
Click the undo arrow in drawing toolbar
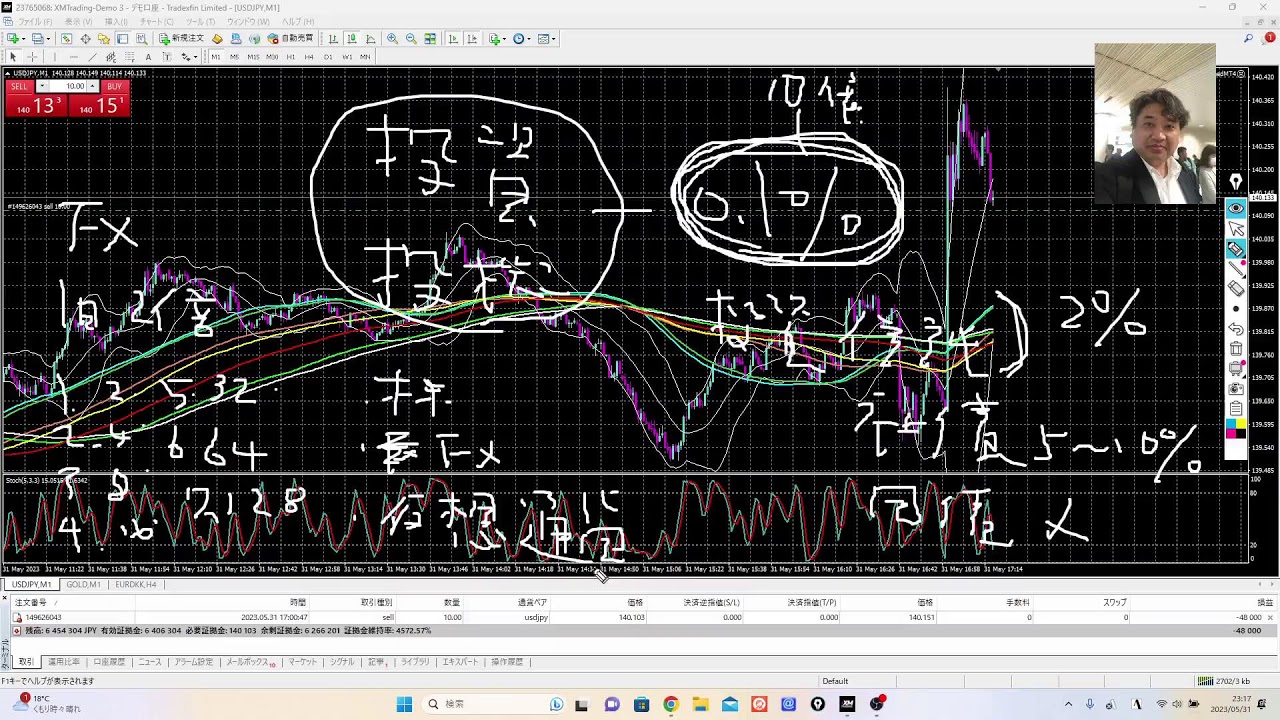tap(1236, 329)
